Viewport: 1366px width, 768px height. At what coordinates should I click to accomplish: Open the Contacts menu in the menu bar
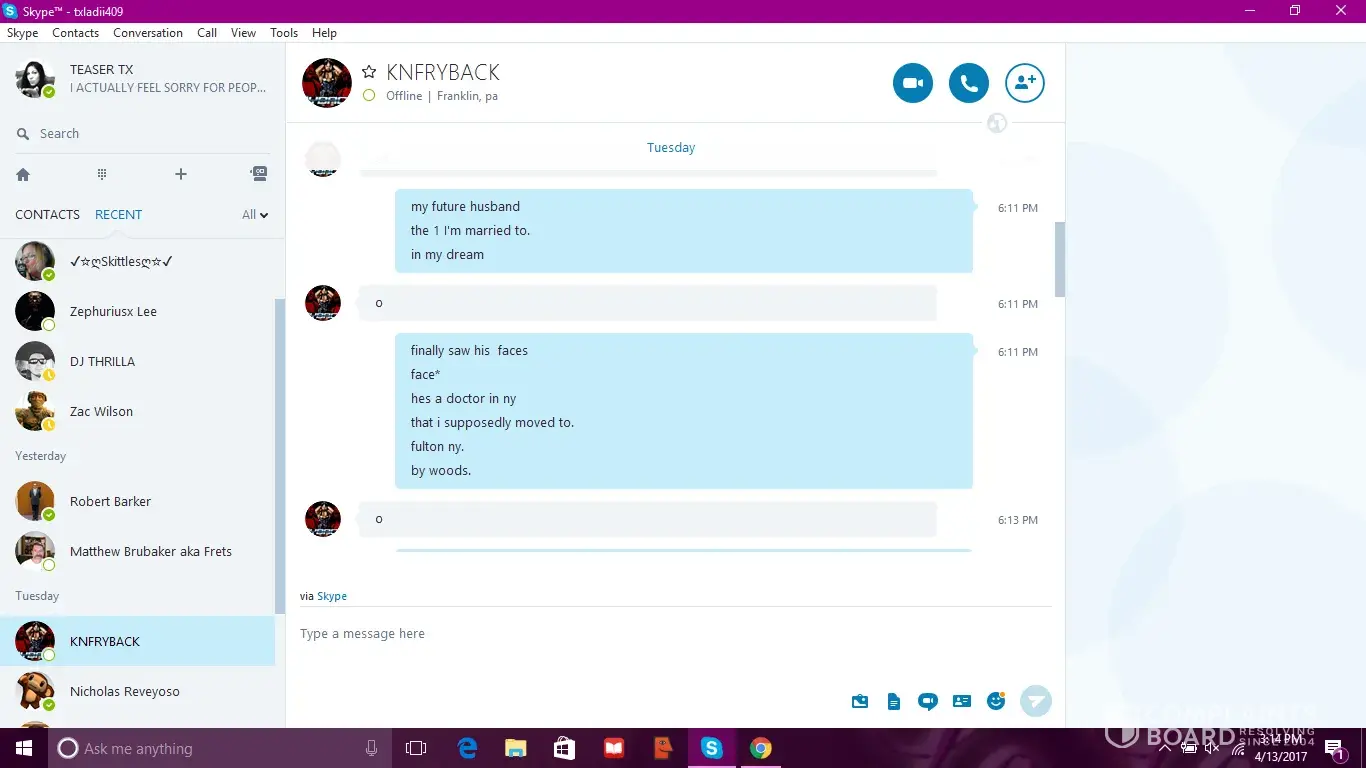[75, 33]
